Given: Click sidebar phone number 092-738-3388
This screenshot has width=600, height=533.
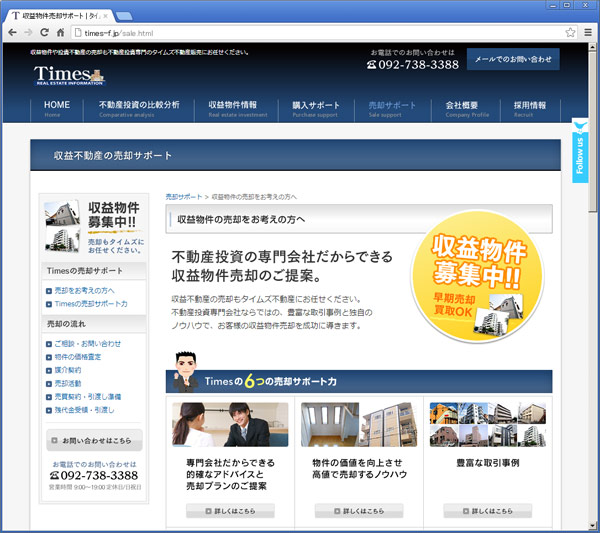Looking at the screenshot, I should click(94, 475).
